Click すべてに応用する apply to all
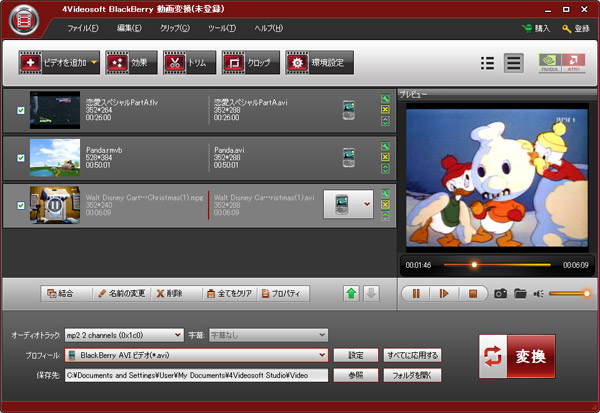The height and width of the screenshot is (413, 600). pos(412,355)
